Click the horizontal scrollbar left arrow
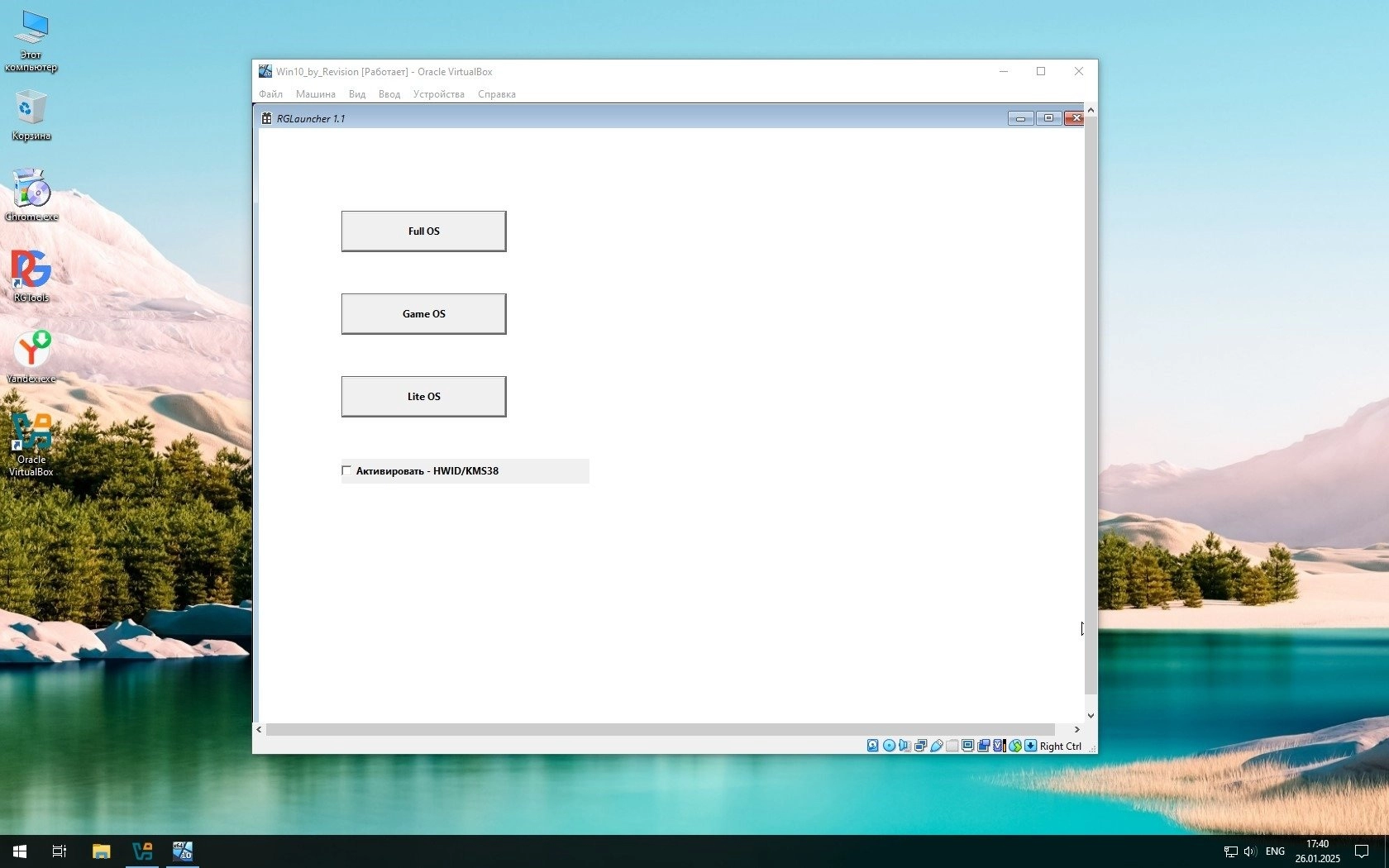The image size is (1389, 868). pos(259,729)
